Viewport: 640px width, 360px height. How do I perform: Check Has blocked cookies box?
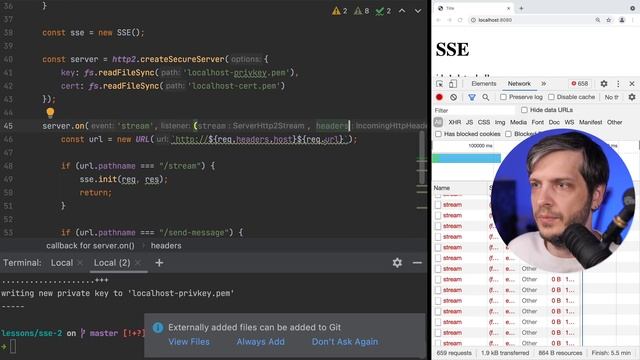coord(438,134)
